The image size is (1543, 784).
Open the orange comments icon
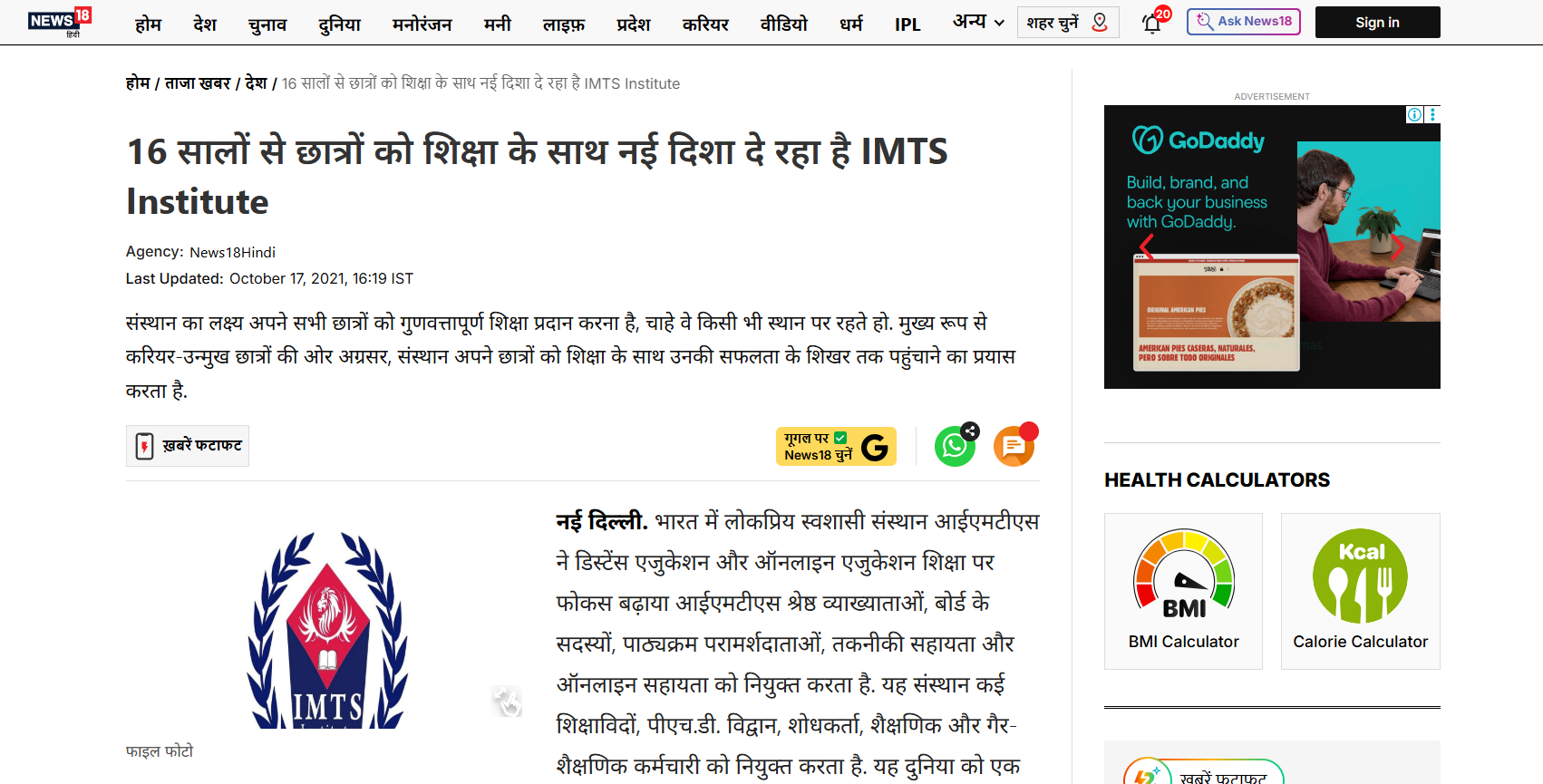pyautogui.click(x=1014, y=446)
